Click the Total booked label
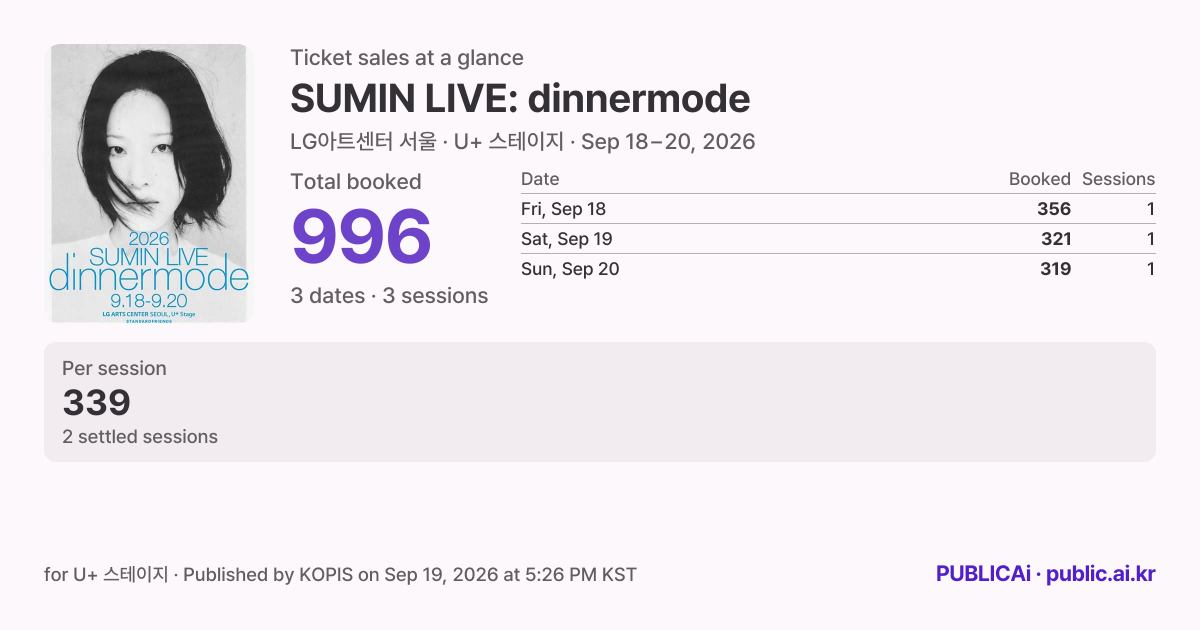The height and width of the screenshot is (630, 1200). pyautogui.click(x=356, y=182)
